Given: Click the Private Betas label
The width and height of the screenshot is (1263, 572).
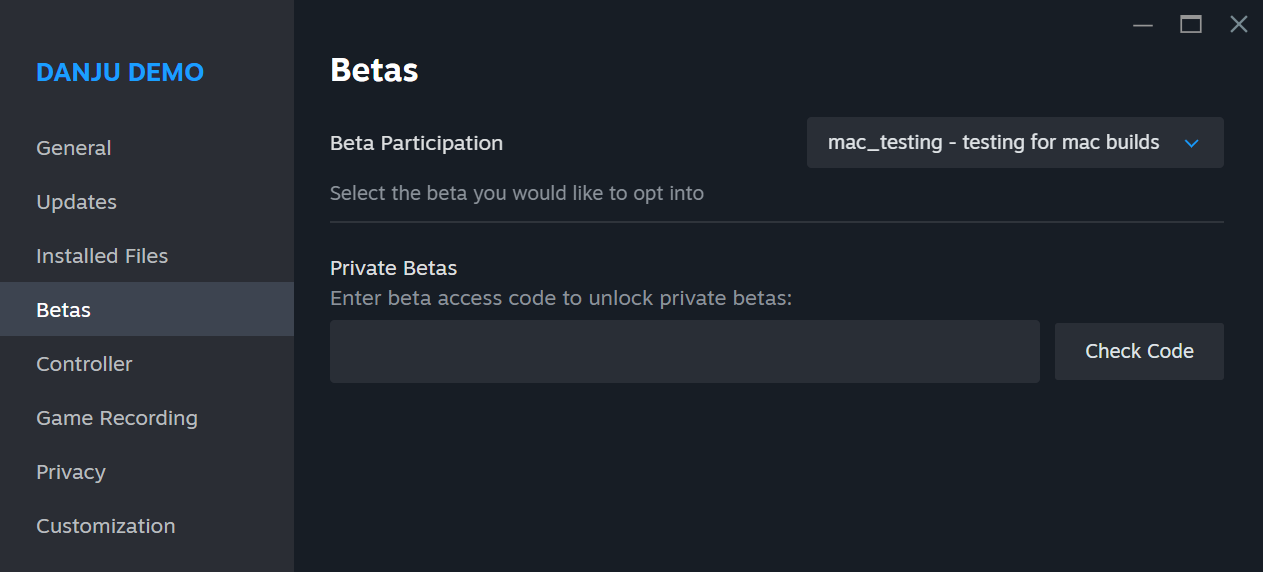Looking at the screenshot, I should point(393,268).
